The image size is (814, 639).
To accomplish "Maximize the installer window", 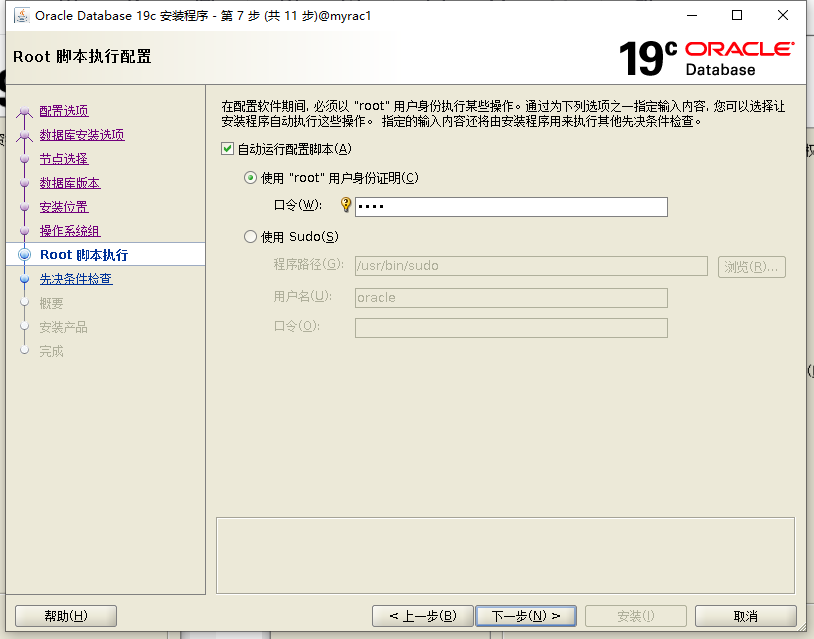I will 737,16.
